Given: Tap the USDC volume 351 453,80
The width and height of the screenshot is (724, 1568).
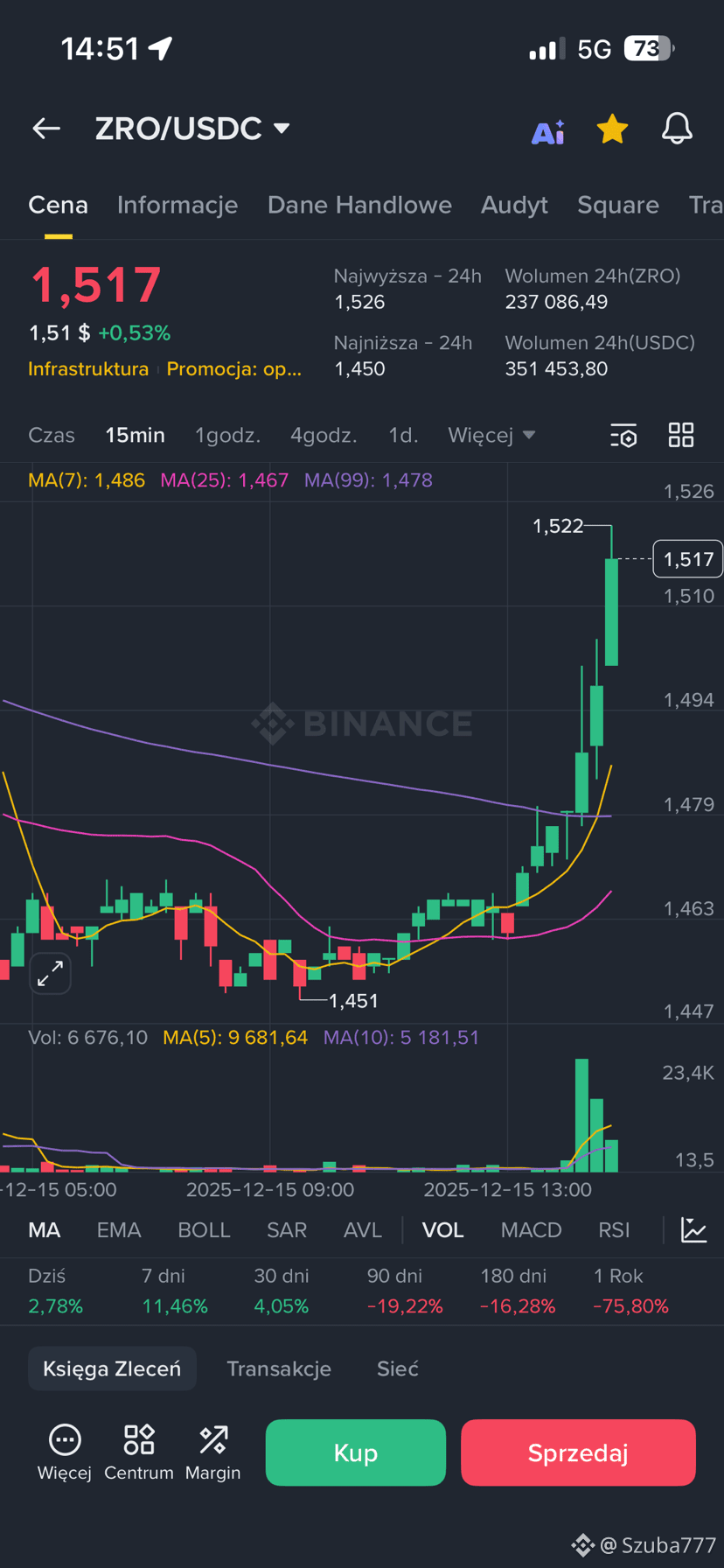Looking at the screenshot, I should 556,368.
